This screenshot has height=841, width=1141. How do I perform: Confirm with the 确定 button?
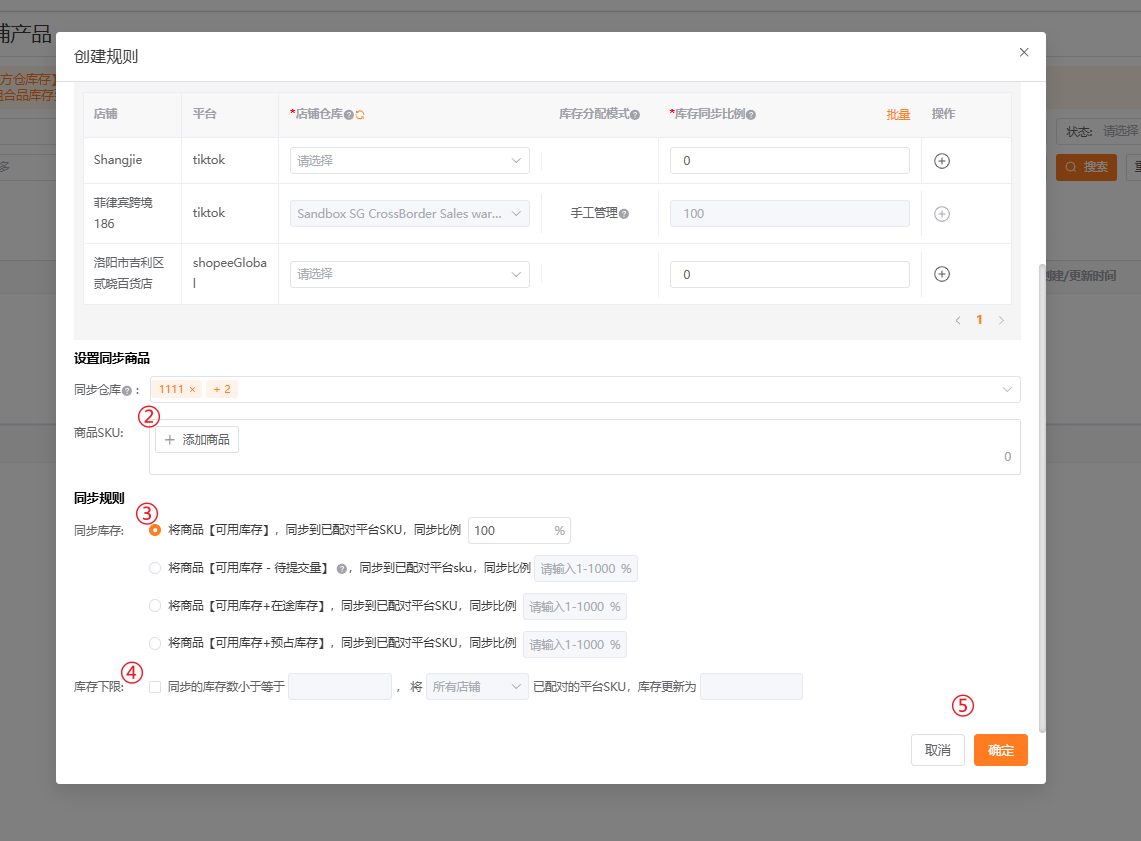click(1001, 750)
